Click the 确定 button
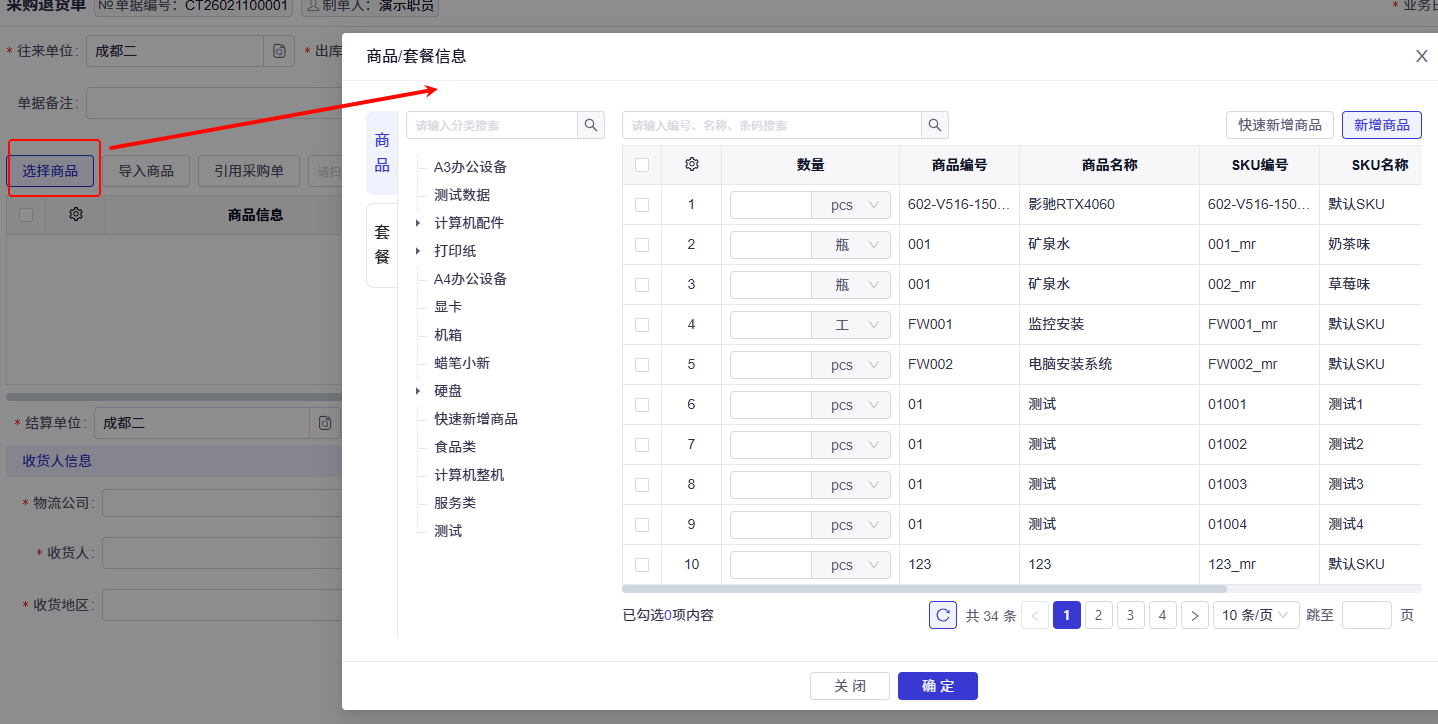This screenshot has height=724, width=1438. [x=938, y=686]
